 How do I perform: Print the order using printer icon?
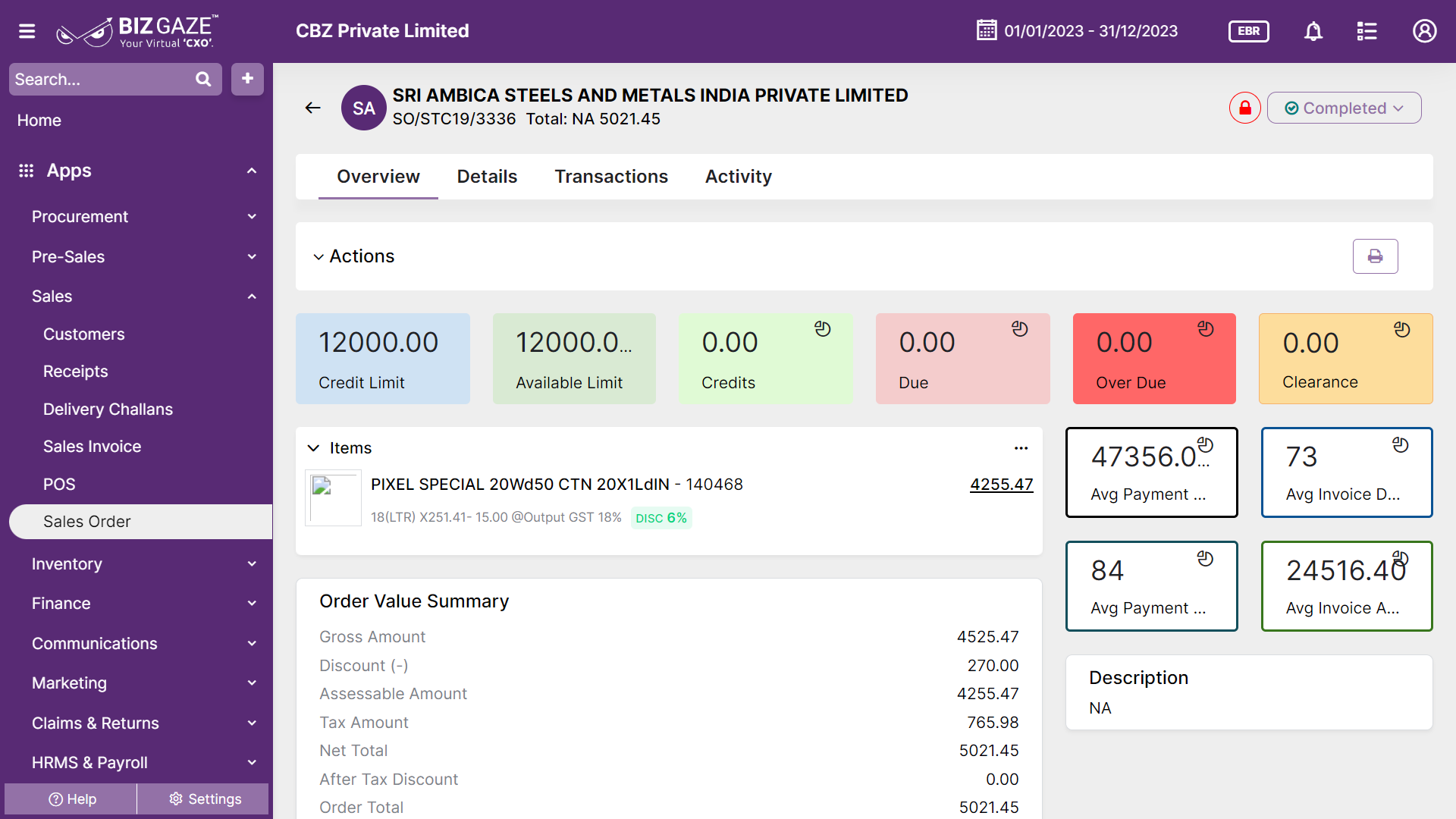[x=1375, y=256]
